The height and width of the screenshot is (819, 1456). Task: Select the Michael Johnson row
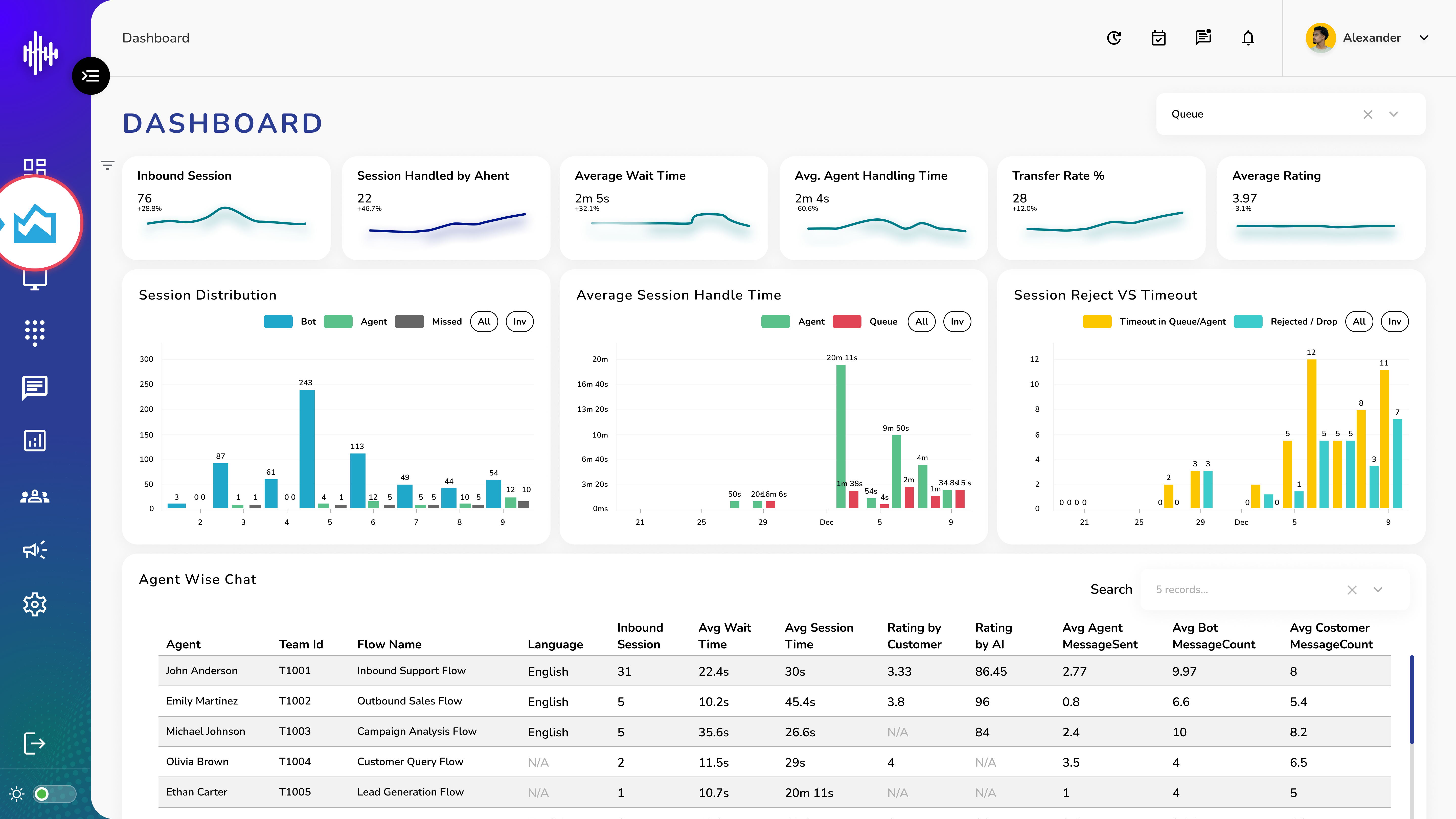[774, 731]
